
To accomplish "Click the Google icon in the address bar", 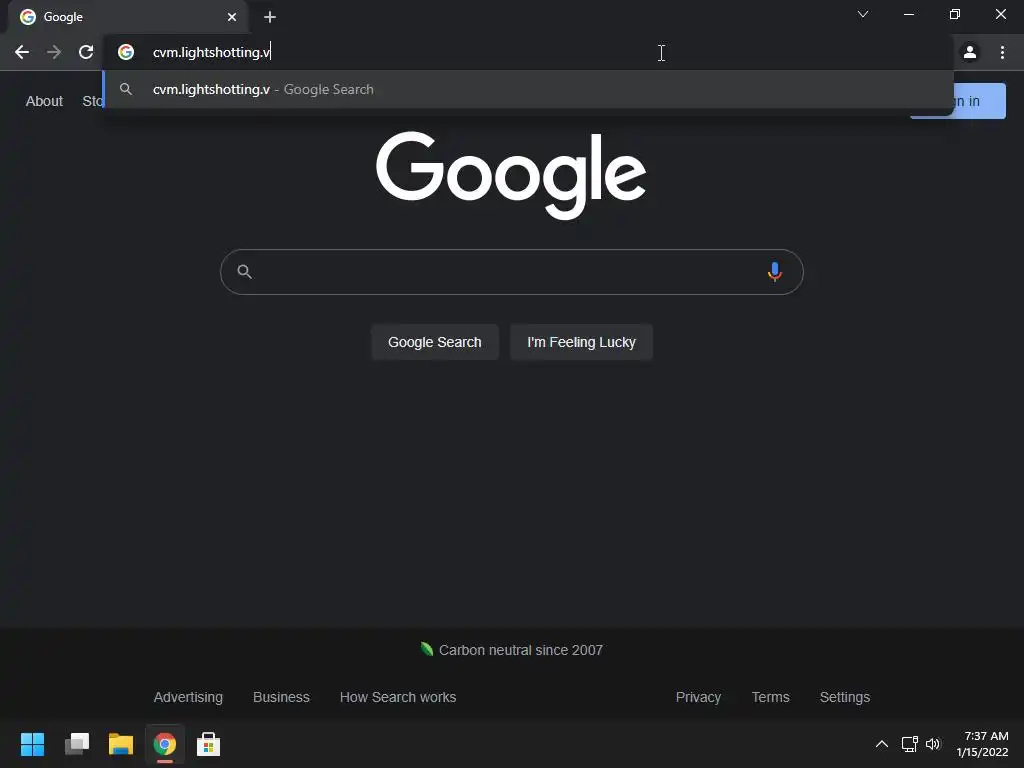I will 126,52.
